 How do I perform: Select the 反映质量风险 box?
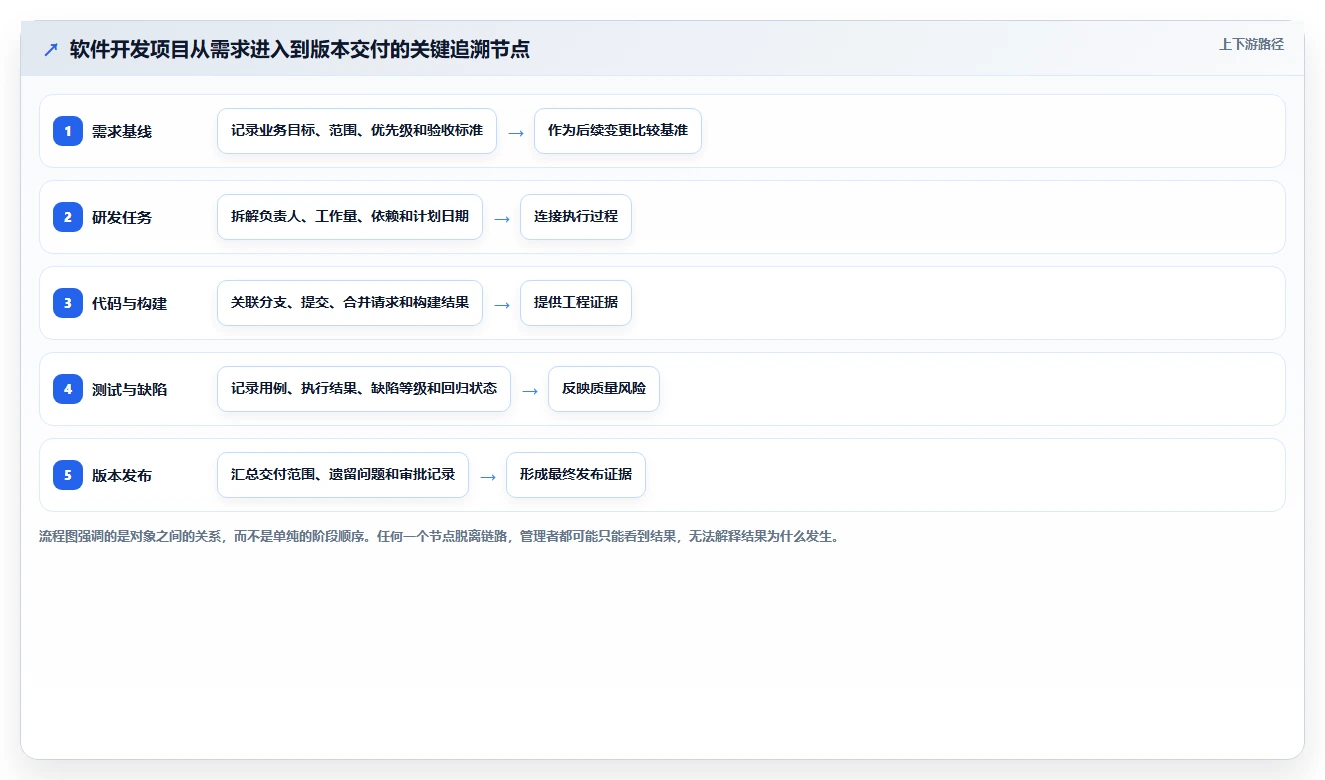[604, 389]
